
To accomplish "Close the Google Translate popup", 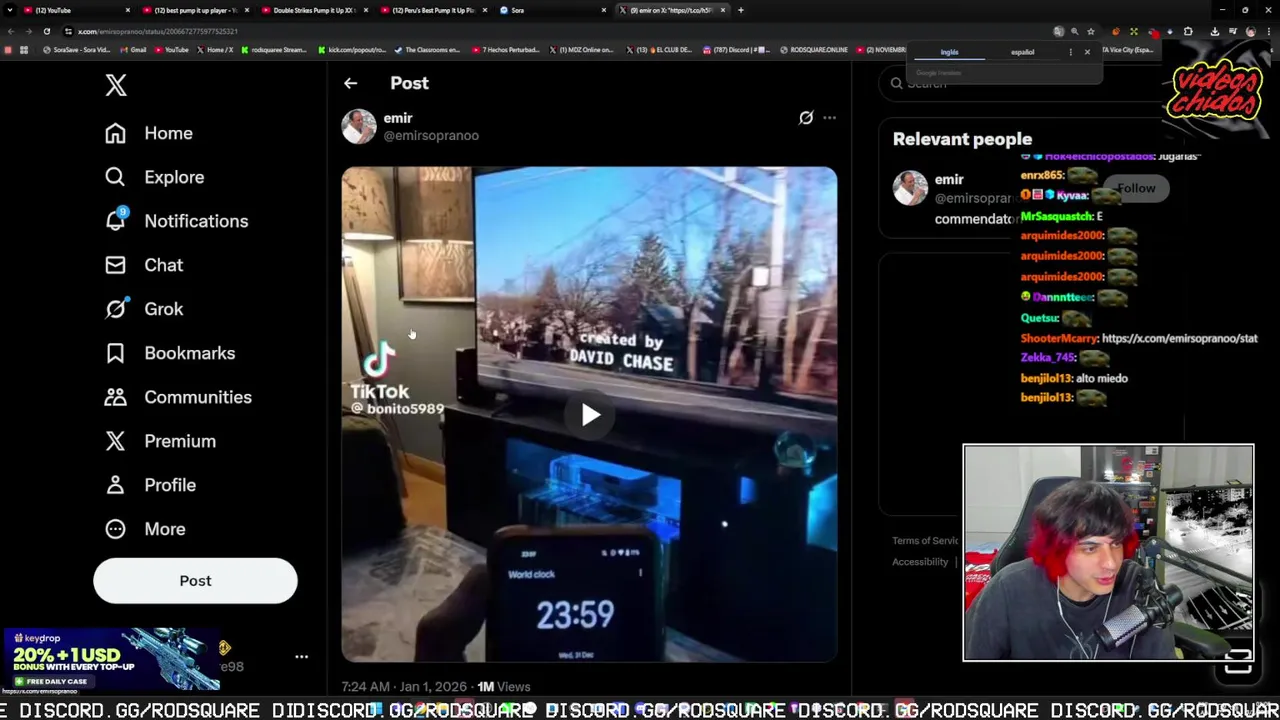I will (x=1087, y=52).
